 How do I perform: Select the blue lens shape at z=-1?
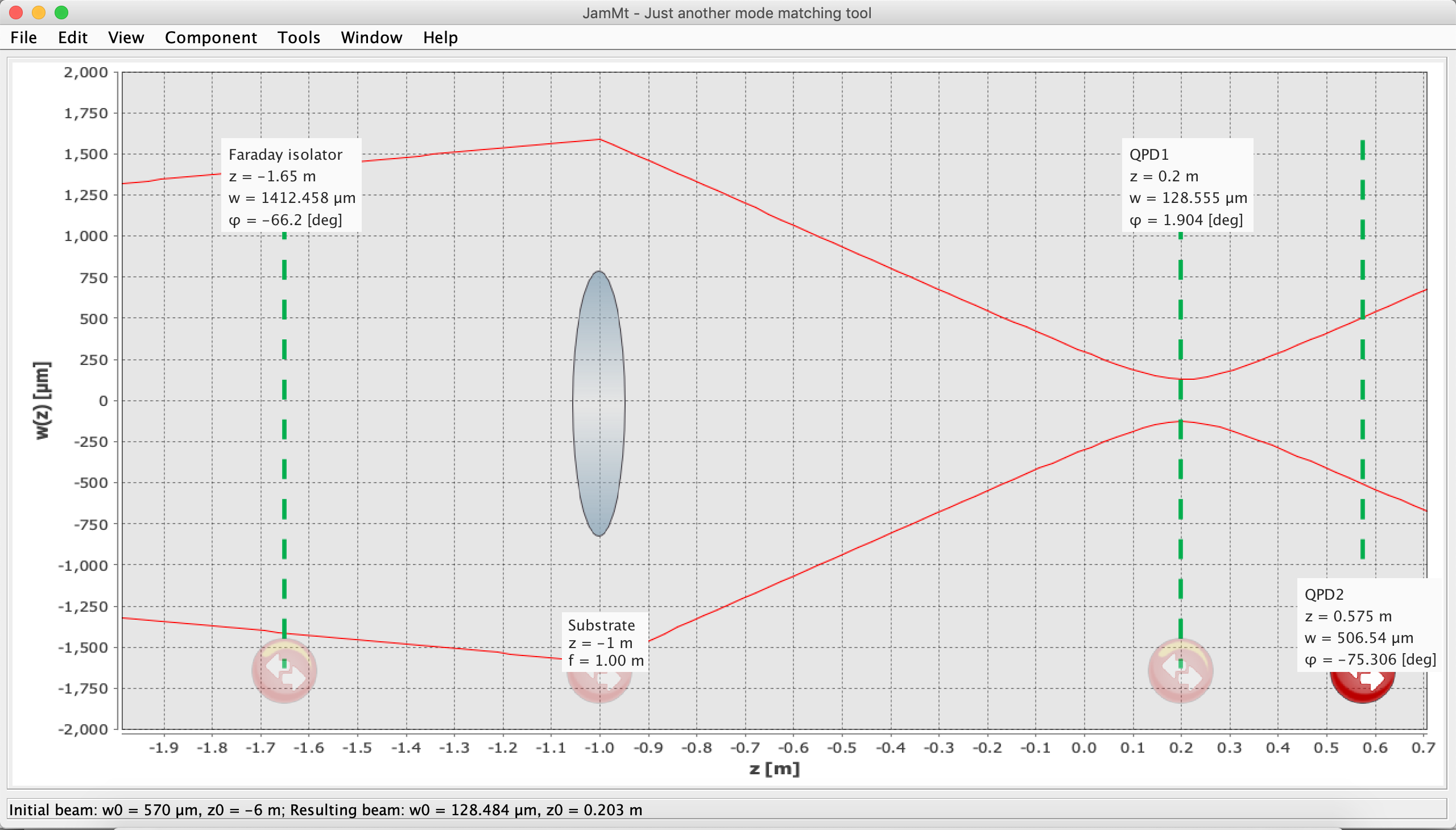(599, 403)
